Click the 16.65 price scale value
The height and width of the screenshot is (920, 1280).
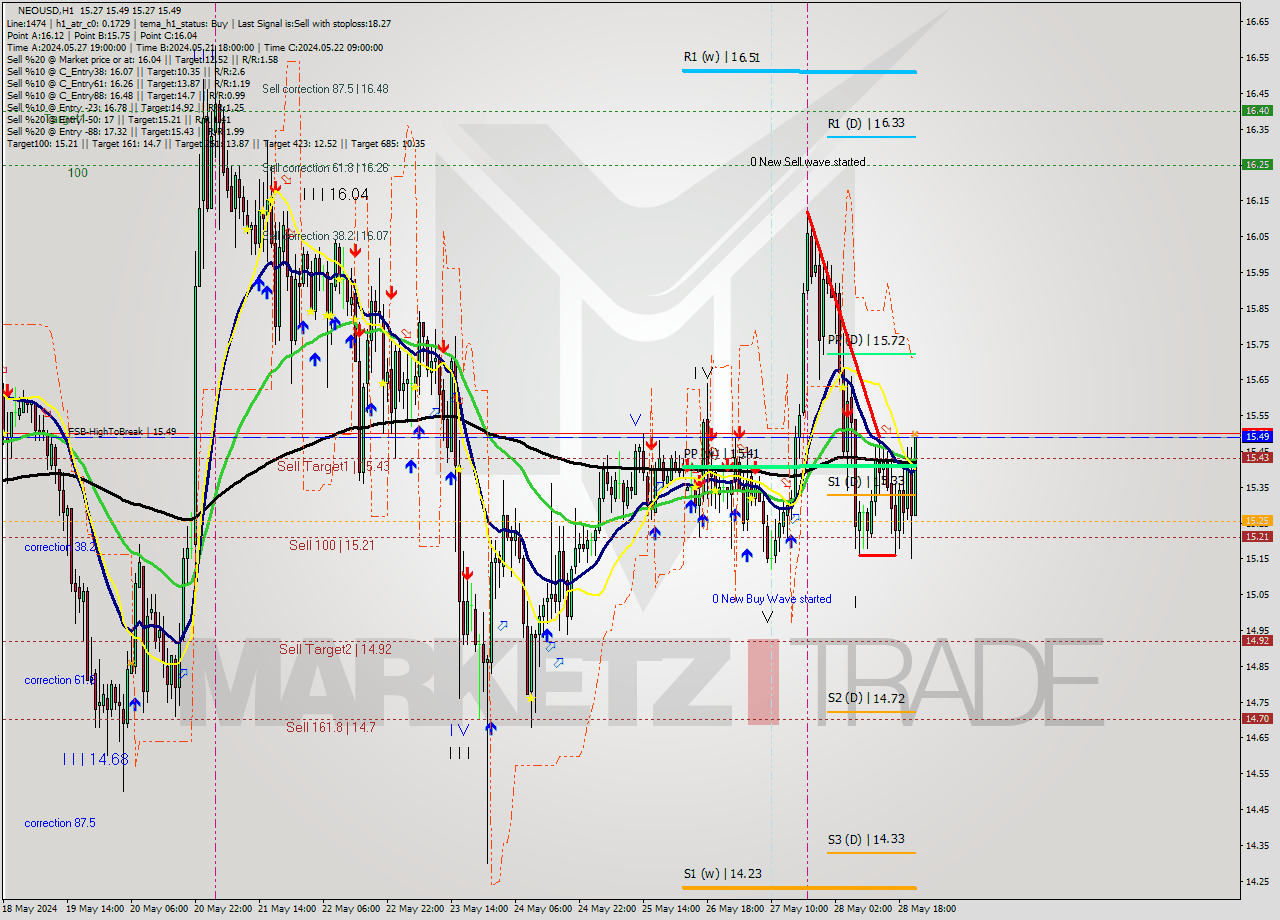(1257, 21)
